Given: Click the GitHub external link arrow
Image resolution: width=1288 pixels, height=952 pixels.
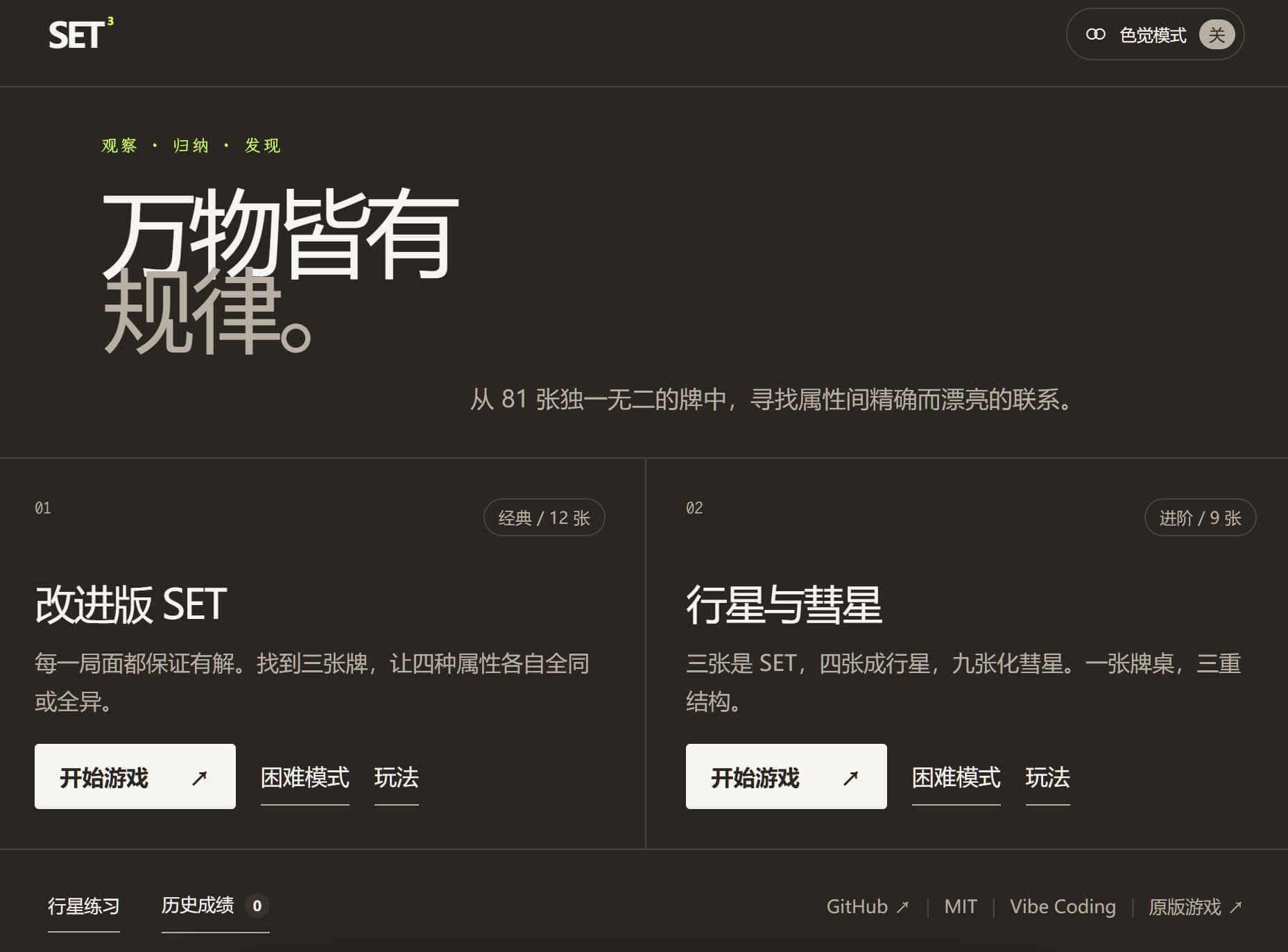Looking at the screenshot, I should (902, 907).
